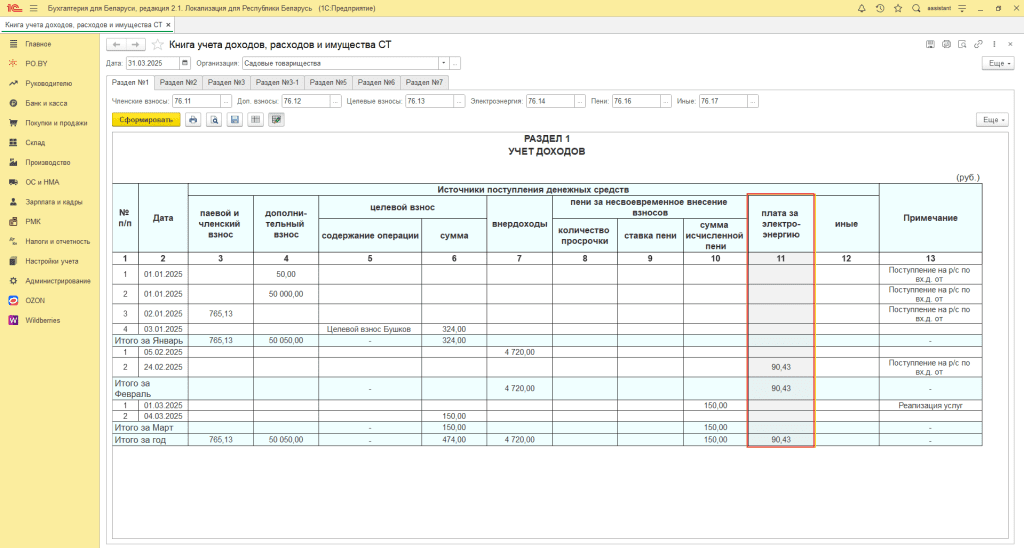Click the Сформировать button
This screenshot has width=1024, height=548.
[146, 120]
